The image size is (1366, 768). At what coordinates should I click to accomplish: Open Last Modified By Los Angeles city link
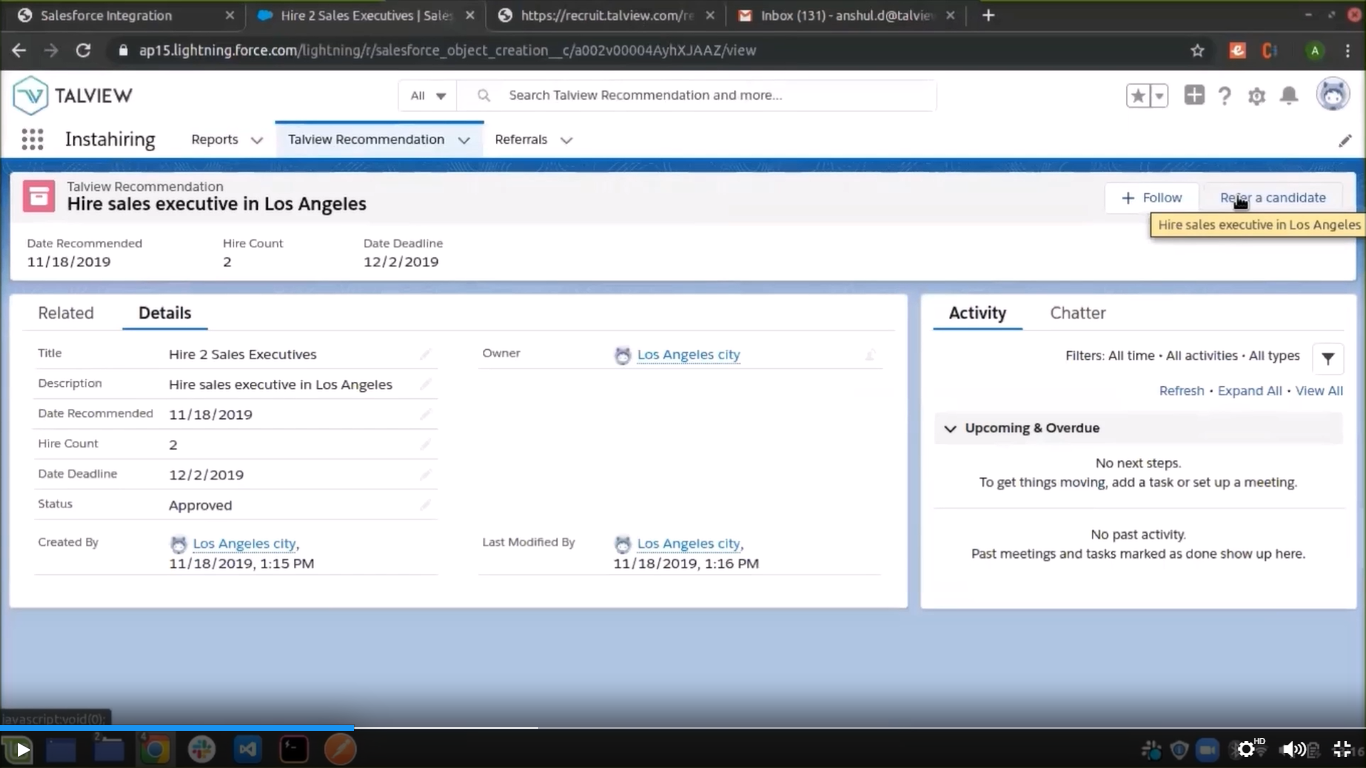689,543
